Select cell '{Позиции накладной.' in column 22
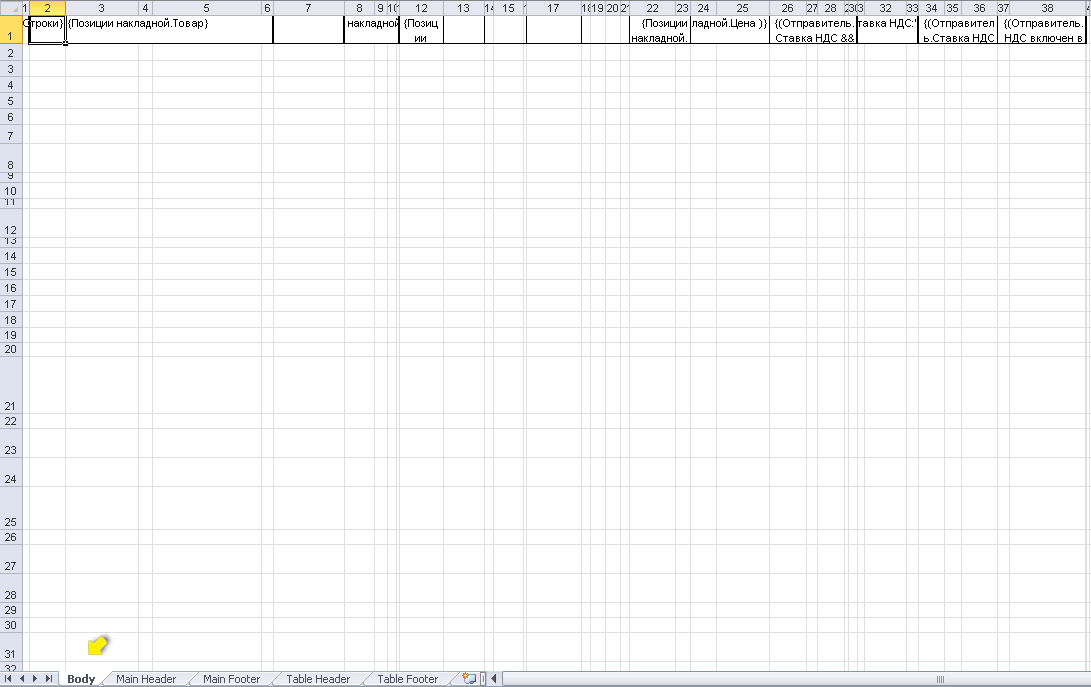Screen dimensions: 1091x687 coord(660,30)
